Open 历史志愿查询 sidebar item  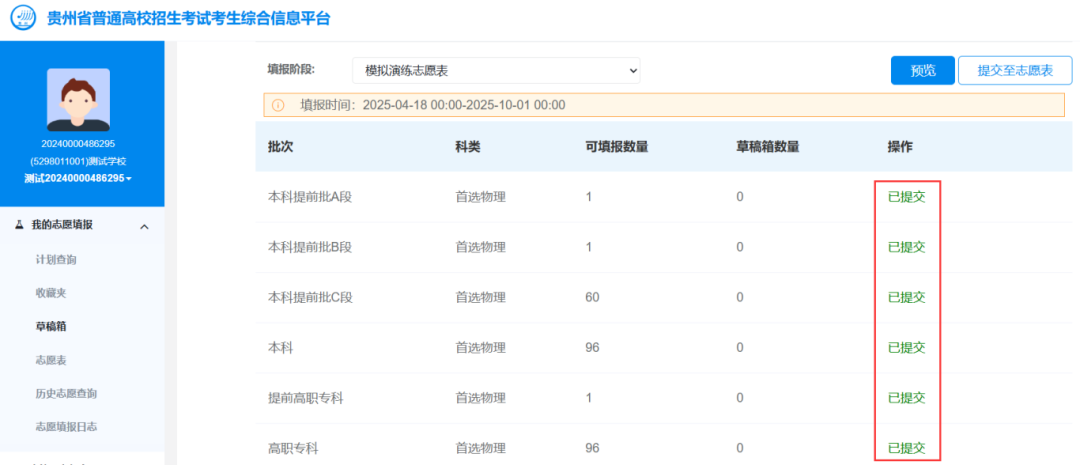tap(66, 393)
